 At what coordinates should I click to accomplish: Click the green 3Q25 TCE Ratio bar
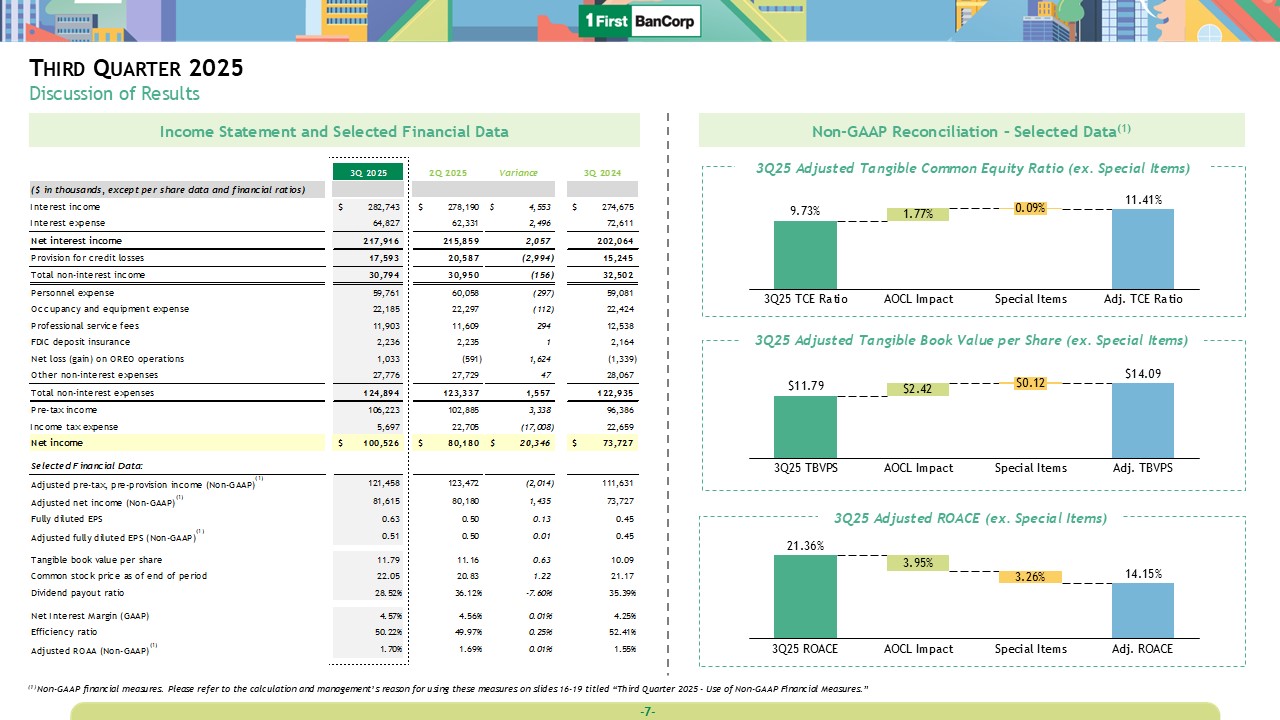coord(805,255)
